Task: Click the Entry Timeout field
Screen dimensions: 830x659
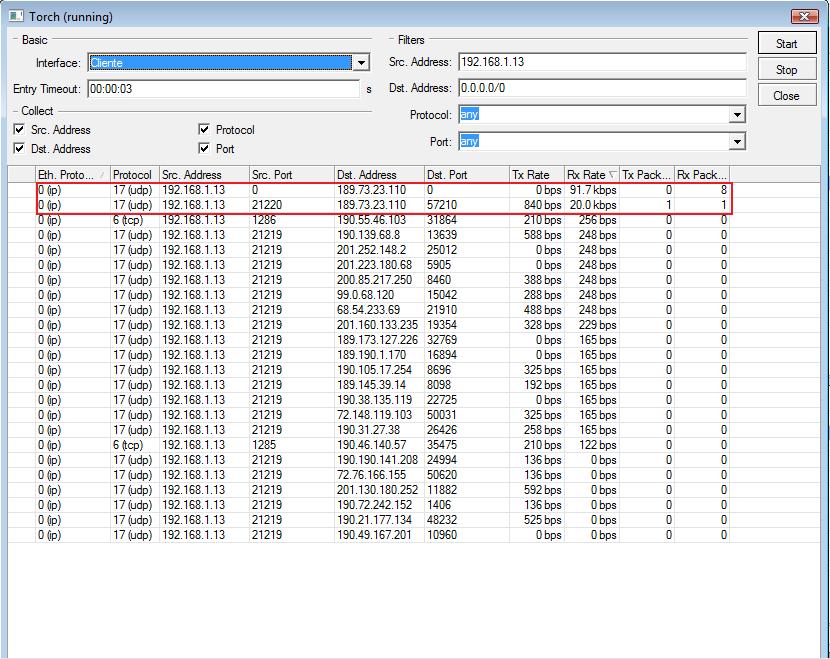Action: pos(223,88)
